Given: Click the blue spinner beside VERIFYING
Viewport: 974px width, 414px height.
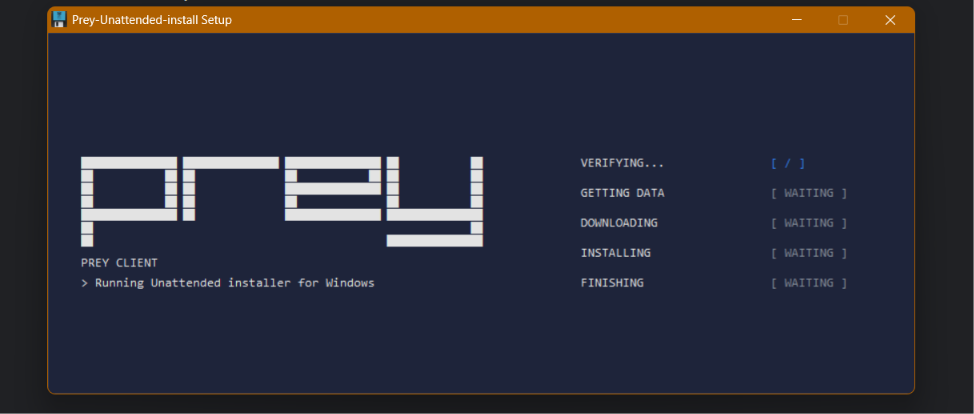Looking at the screenshot, I should click(788, 163).
